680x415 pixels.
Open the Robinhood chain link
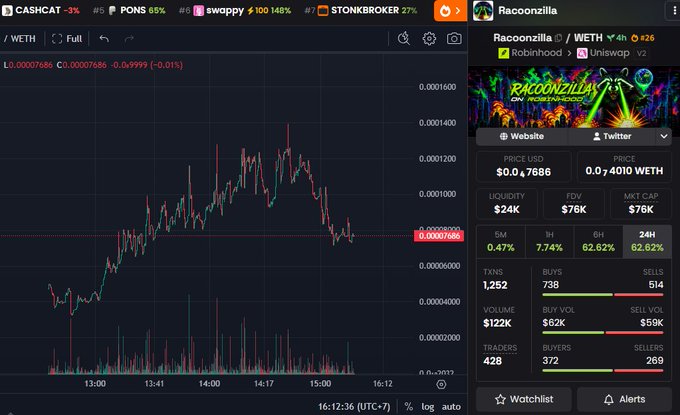click(x=530, y=53)
